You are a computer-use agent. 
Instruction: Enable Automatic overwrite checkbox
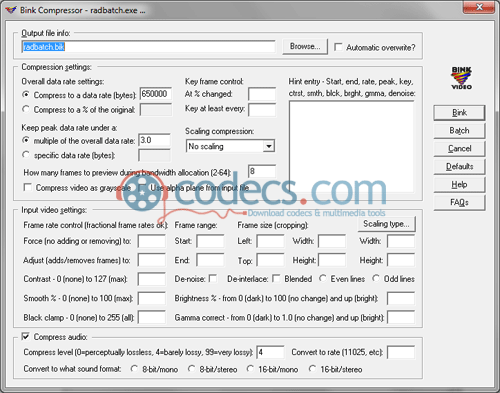click(x=338, y=47)
